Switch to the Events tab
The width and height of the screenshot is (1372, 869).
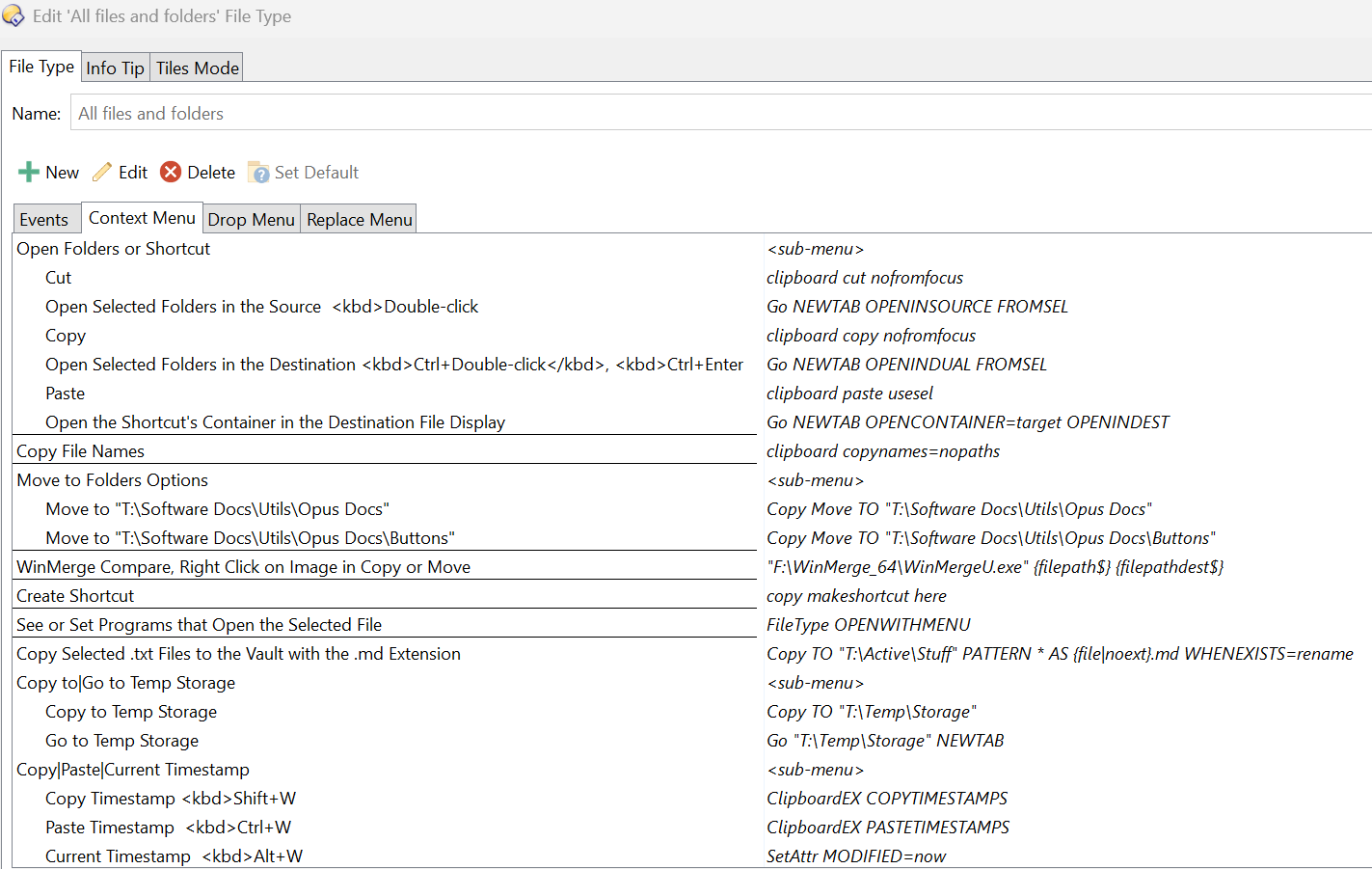(46, 219)
